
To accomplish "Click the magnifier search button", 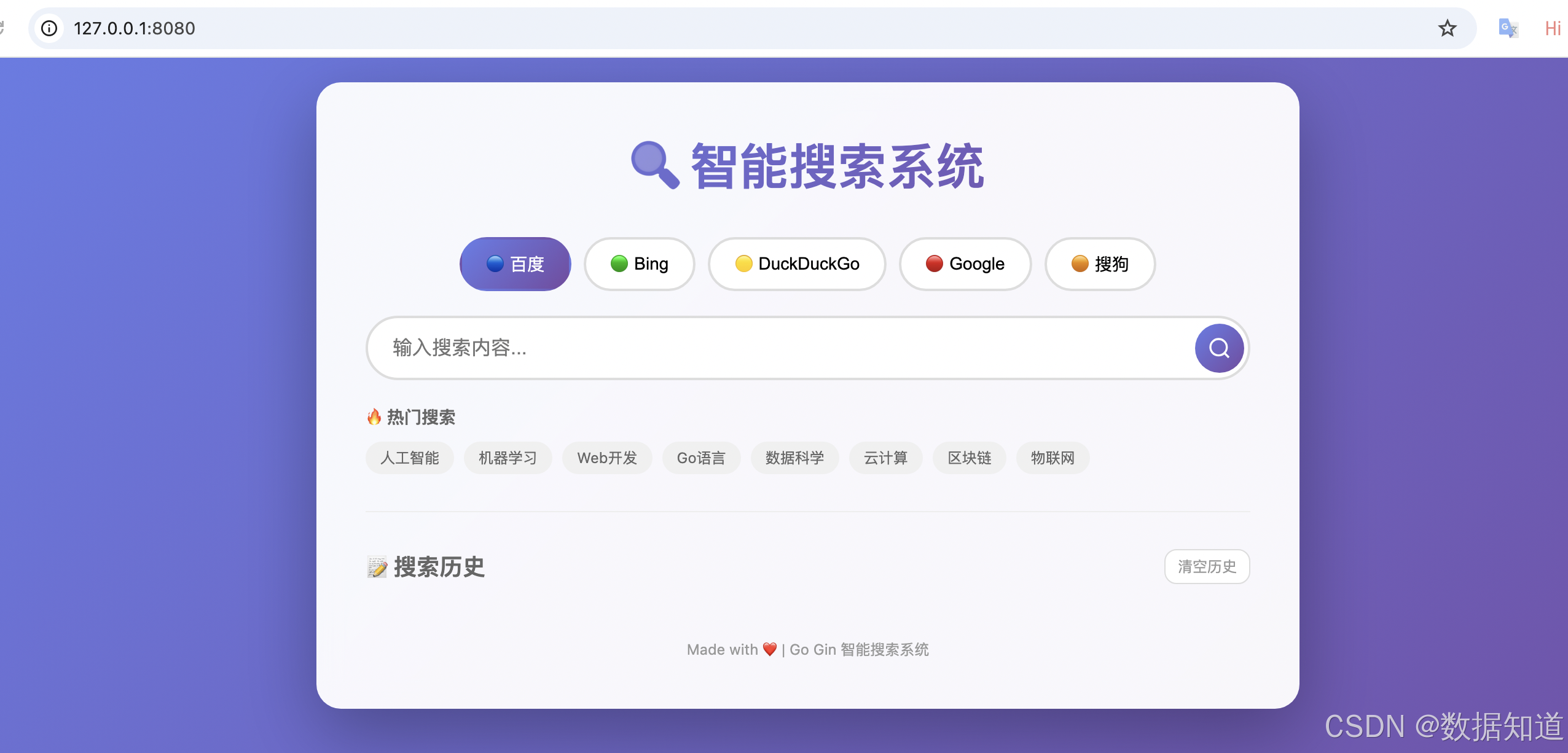I will (x=1218, y=348).
